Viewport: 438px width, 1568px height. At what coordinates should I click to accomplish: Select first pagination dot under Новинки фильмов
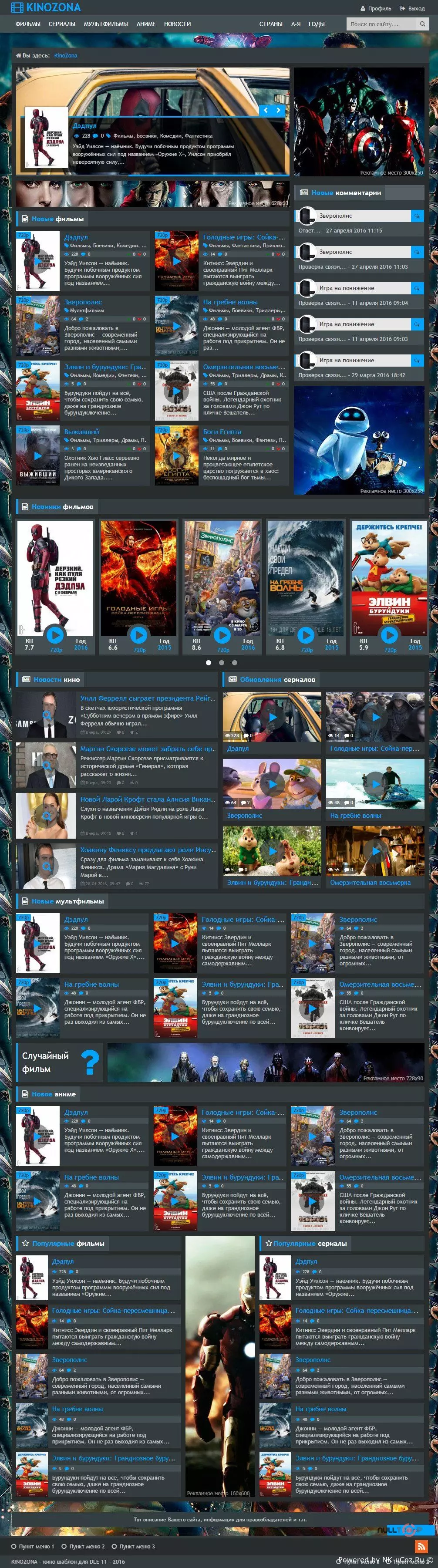point(209,662)
